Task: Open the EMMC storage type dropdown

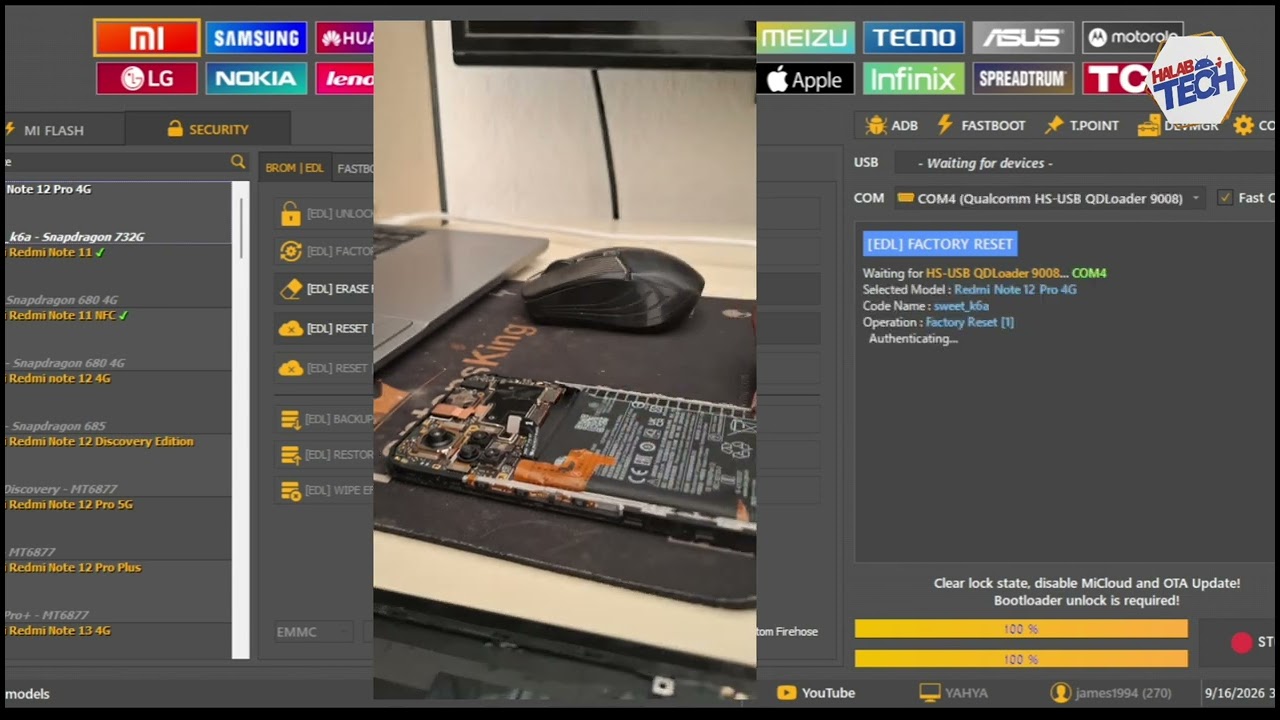Action: [x=314, y=632]
